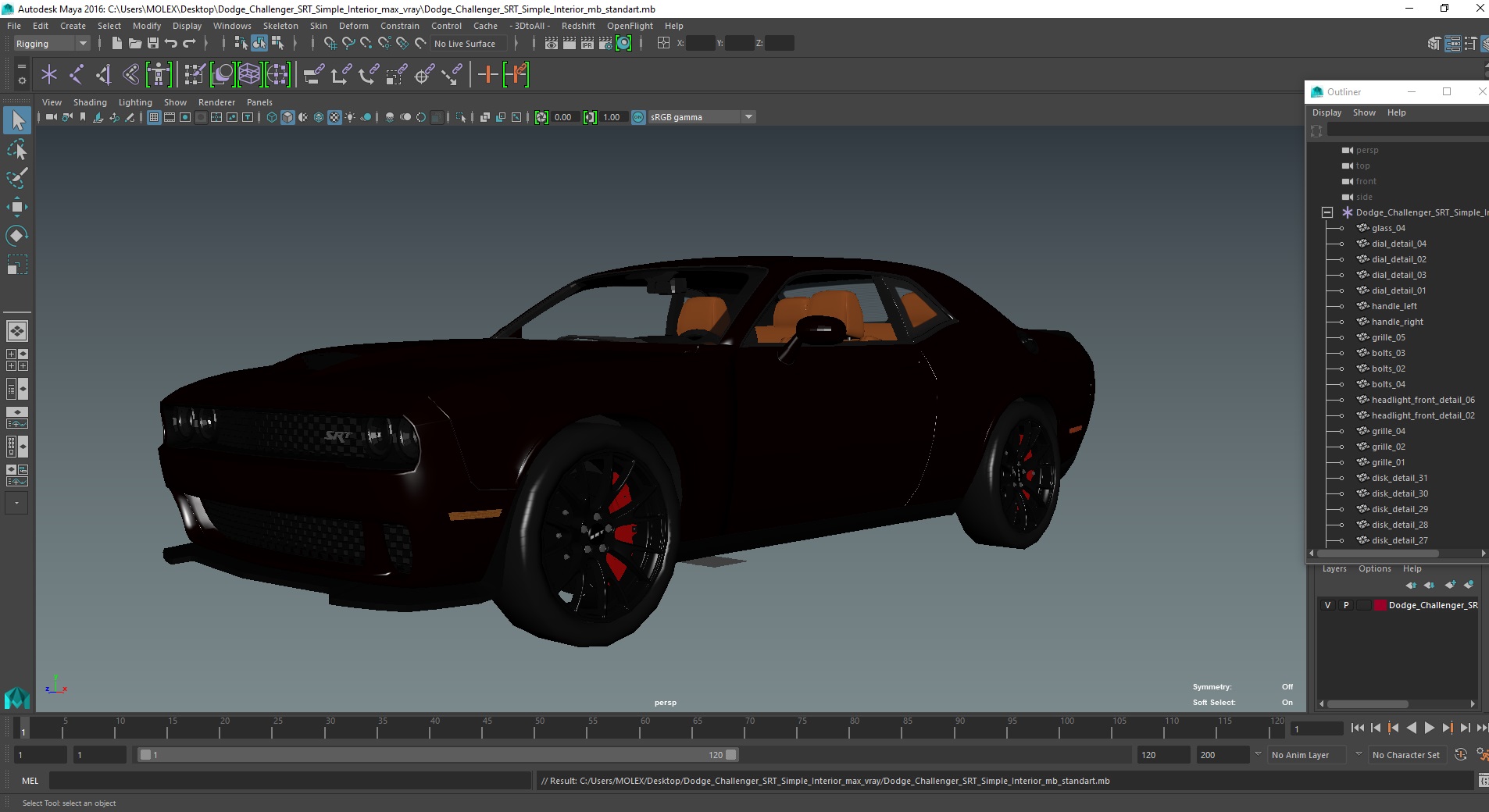Click the Quick Rig character shelf icon
The width and height of the screenshot is (1489, 812).
pyautogui.click(x=159, y=74)
